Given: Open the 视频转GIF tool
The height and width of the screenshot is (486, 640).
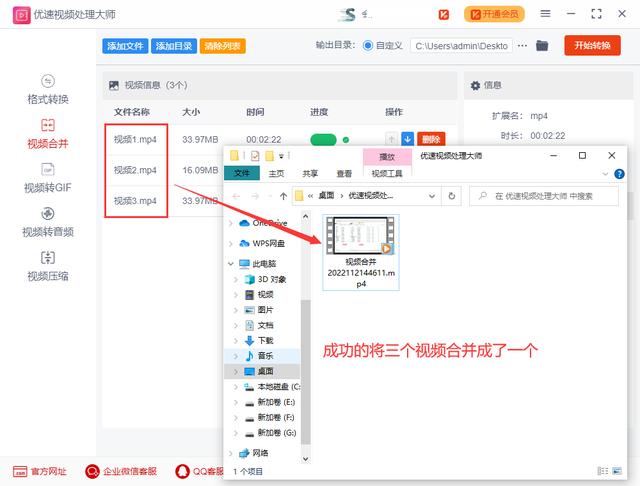Looking at the screenshot, I should coord(48,178).
